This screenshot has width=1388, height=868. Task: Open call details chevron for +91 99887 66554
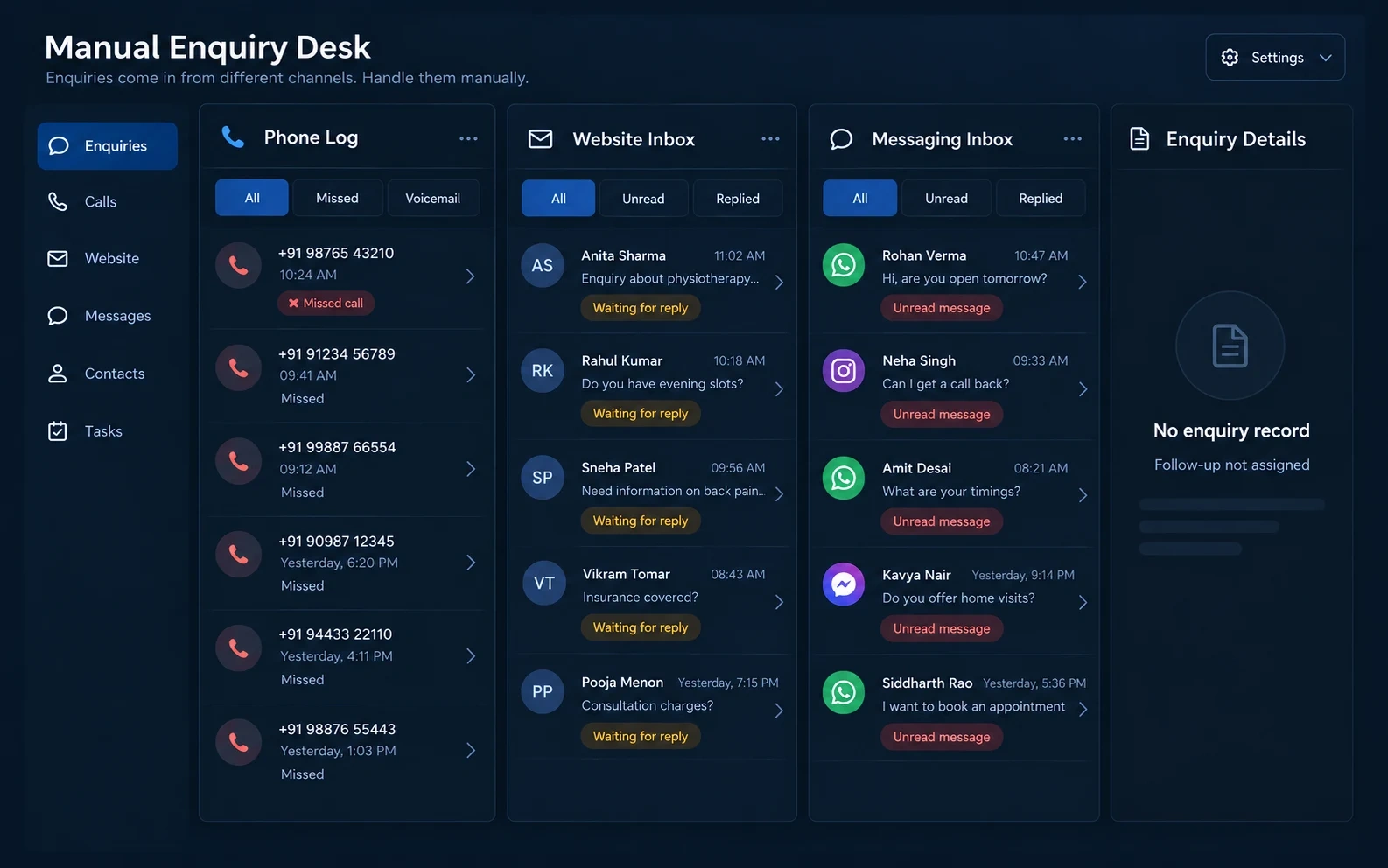pyautogui.click(x=471, y=469)
